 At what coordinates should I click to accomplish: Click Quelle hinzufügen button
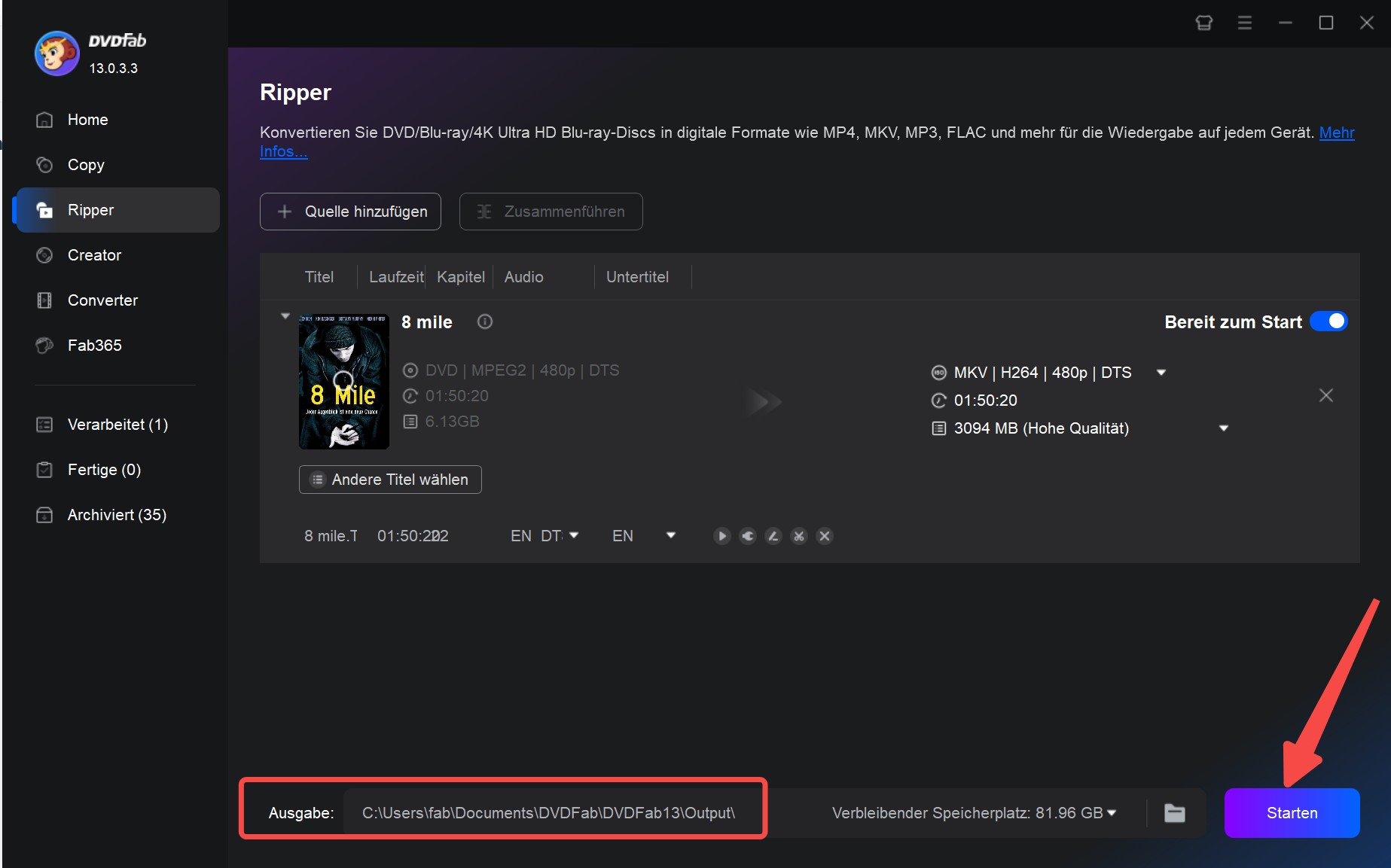pos(350,212)
